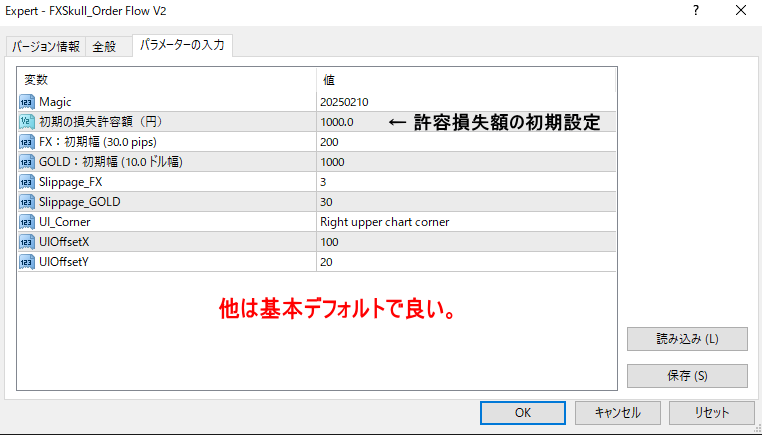Click the UIOffsetX row type icon
The height and width of the screenshot is (435, 762).
pyautogui.click(x=27, y=241)
